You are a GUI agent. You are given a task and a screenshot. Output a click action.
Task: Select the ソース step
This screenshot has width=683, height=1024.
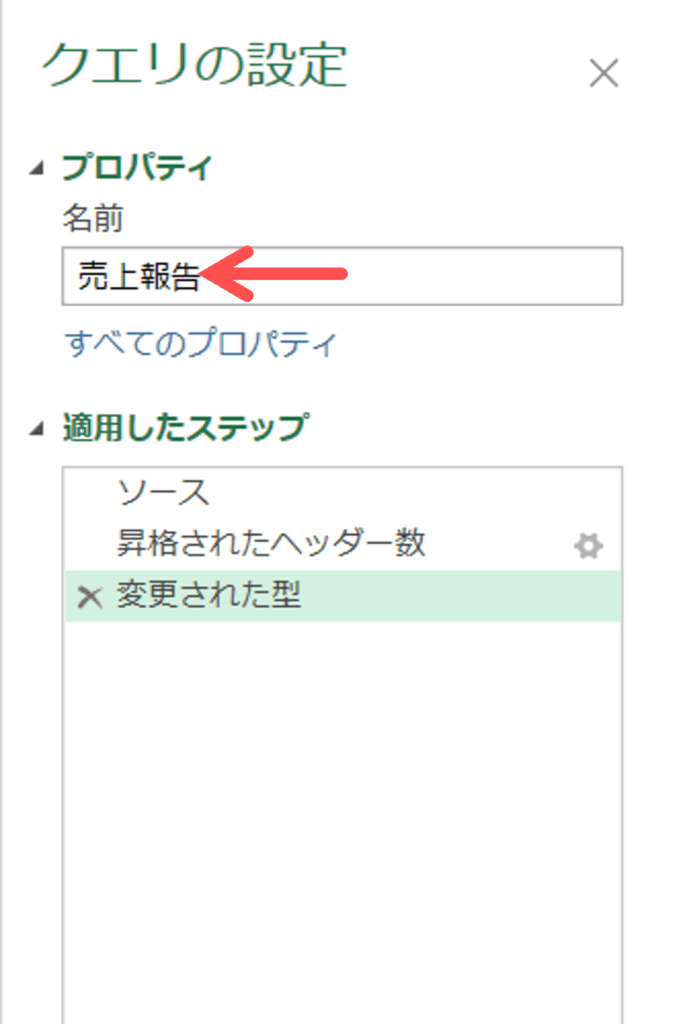(x=163, y=492)
